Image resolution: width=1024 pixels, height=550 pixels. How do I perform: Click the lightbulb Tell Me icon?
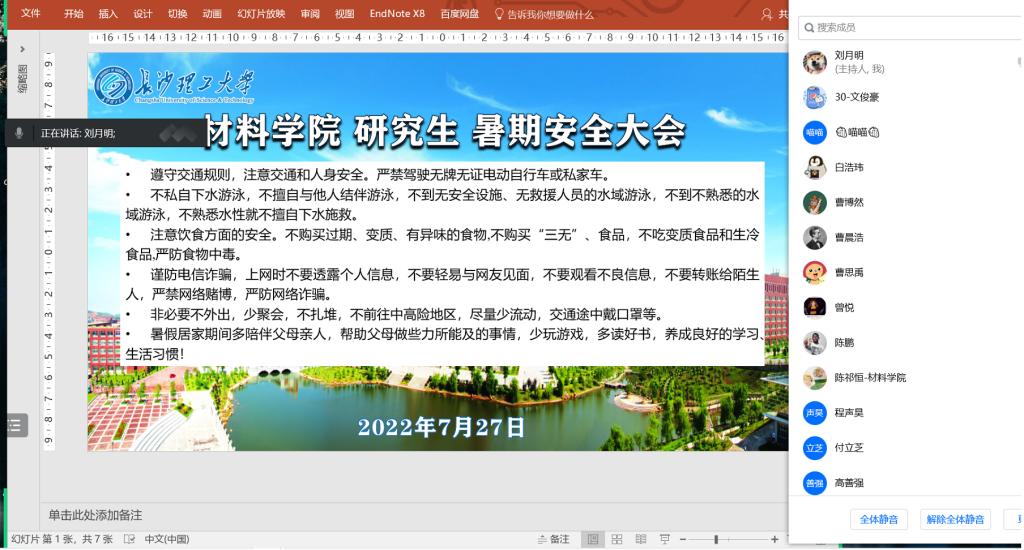tap(499, 15)
